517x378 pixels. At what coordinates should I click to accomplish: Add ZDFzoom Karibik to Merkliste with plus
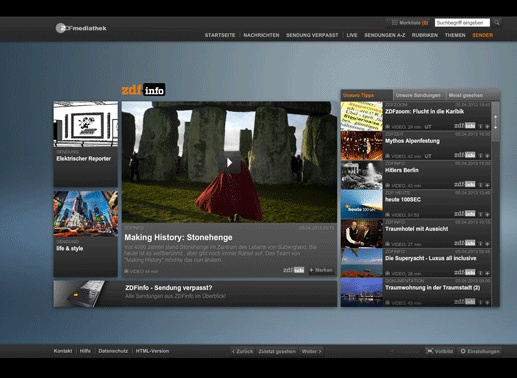pyautogui.click(x=487, y=127)
